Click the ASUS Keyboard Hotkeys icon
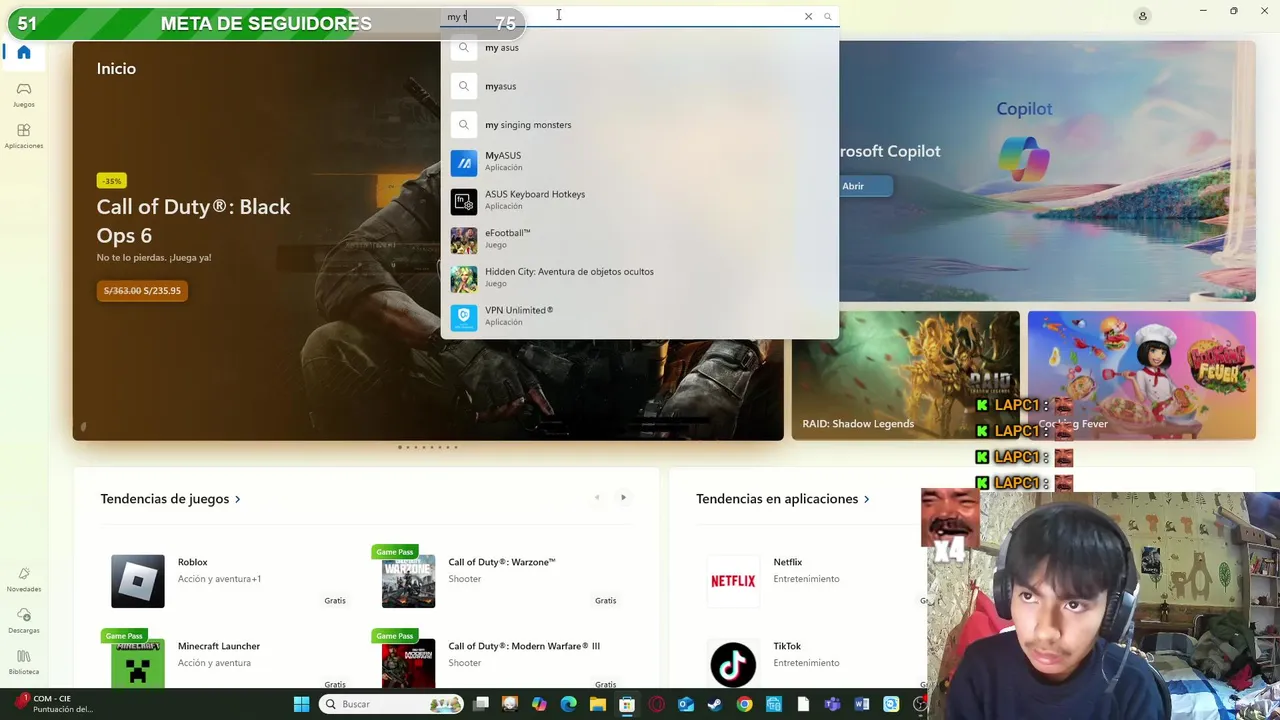The width and height of the screenshot is (1280, 720). tap(464, 202)
